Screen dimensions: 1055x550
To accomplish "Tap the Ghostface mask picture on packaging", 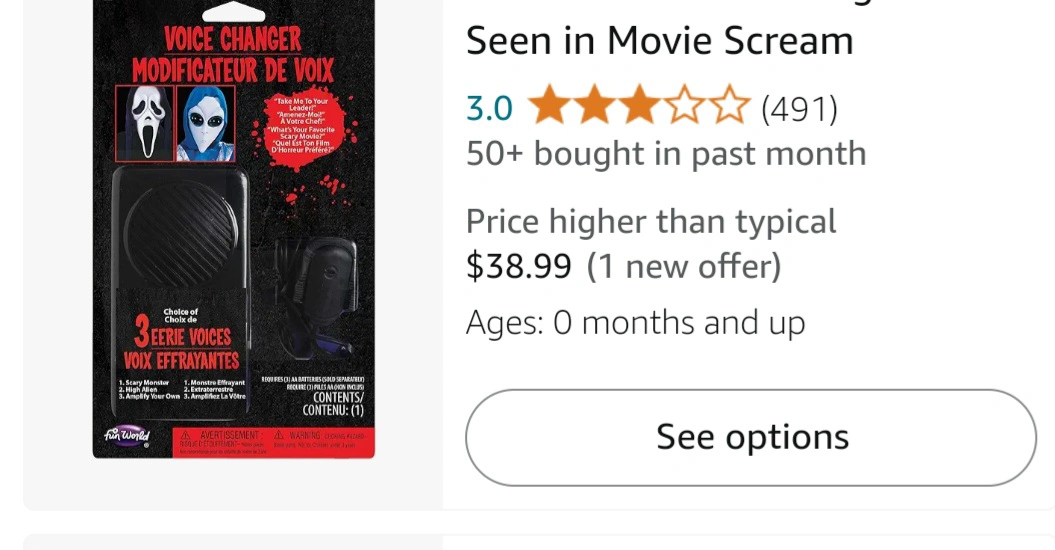I will pyautogui.click(x=145, y=124).
